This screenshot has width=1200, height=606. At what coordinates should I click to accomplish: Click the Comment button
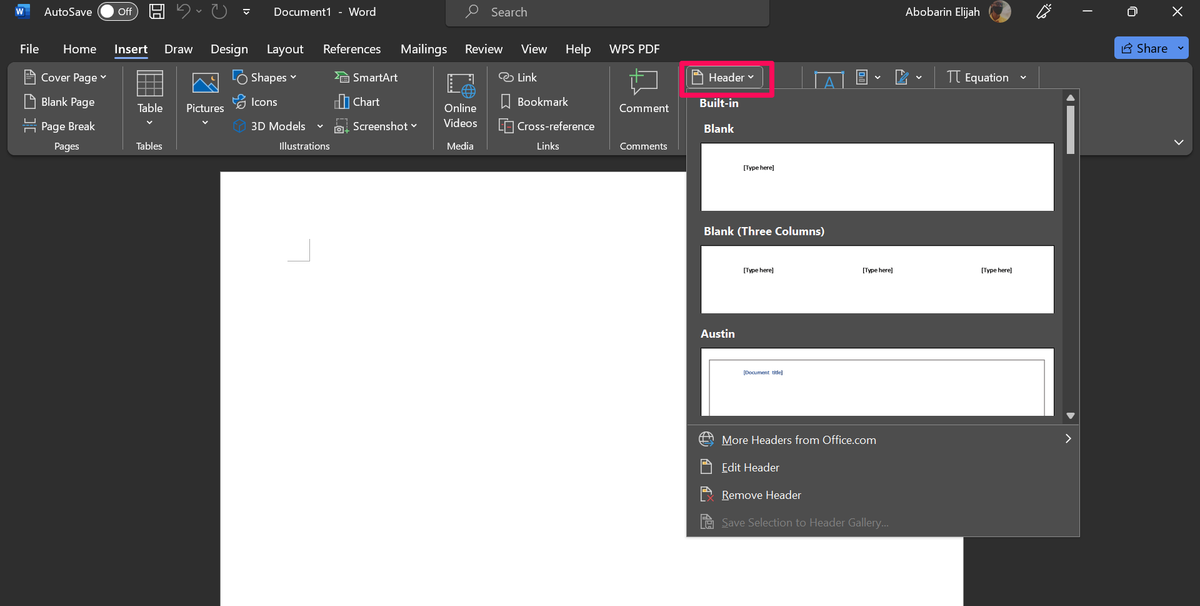[x=644, y=92]
